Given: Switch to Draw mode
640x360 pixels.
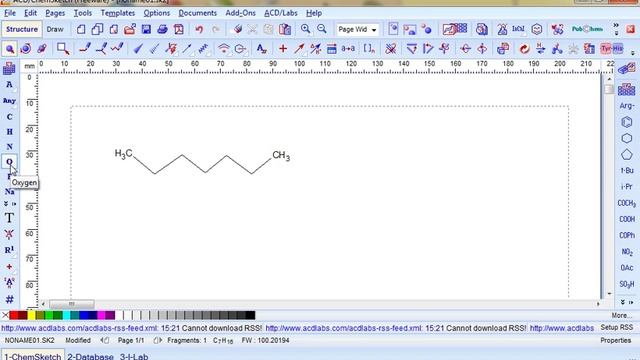Looking at the screenshot, I should (x=55, y=29).
